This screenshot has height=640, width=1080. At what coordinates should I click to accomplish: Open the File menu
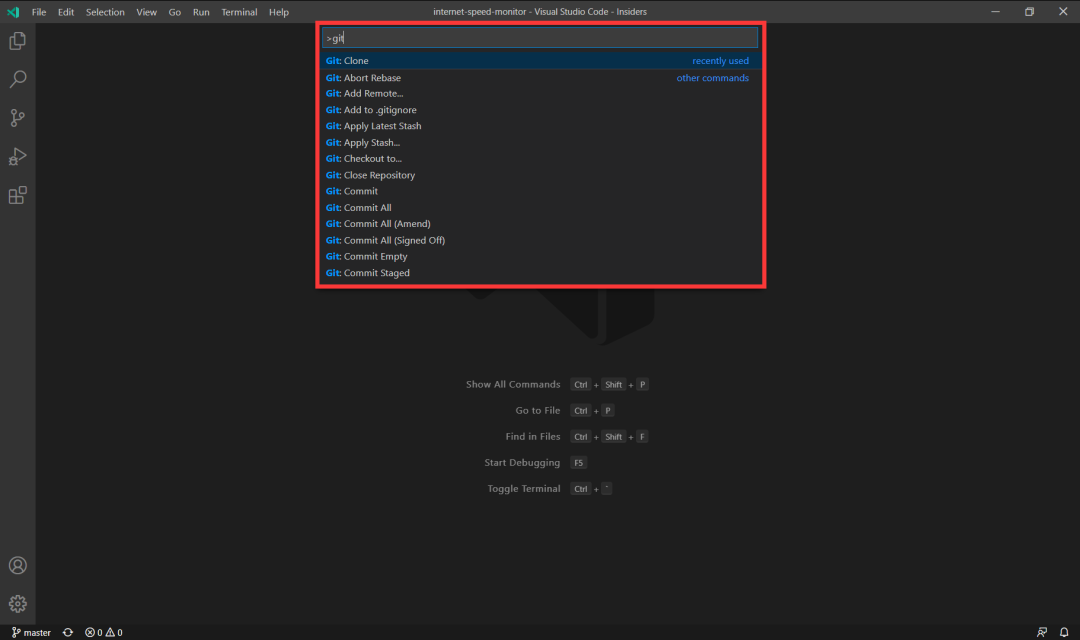39,12
